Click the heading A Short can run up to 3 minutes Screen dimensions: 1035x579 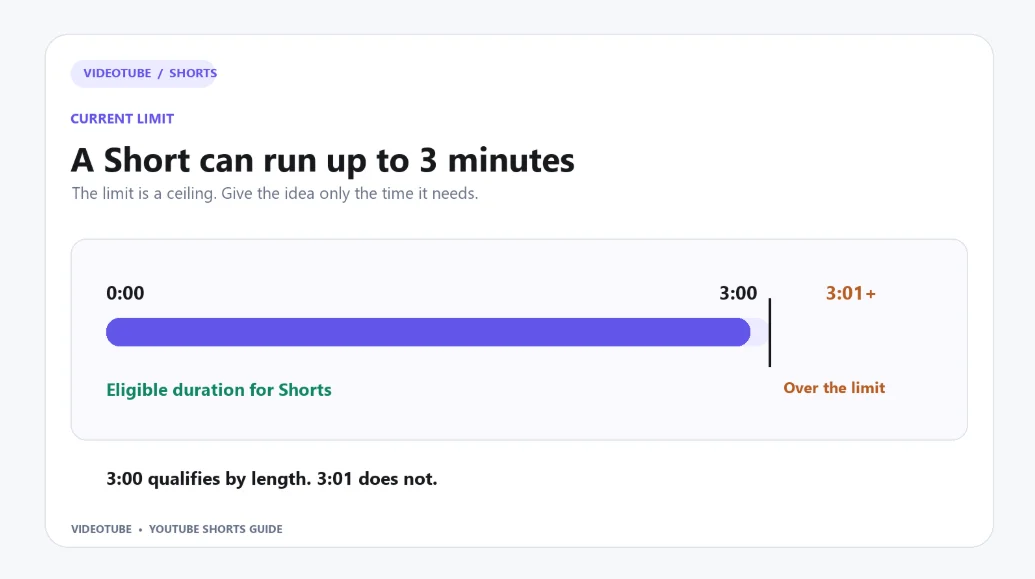(x=323, y=160)
